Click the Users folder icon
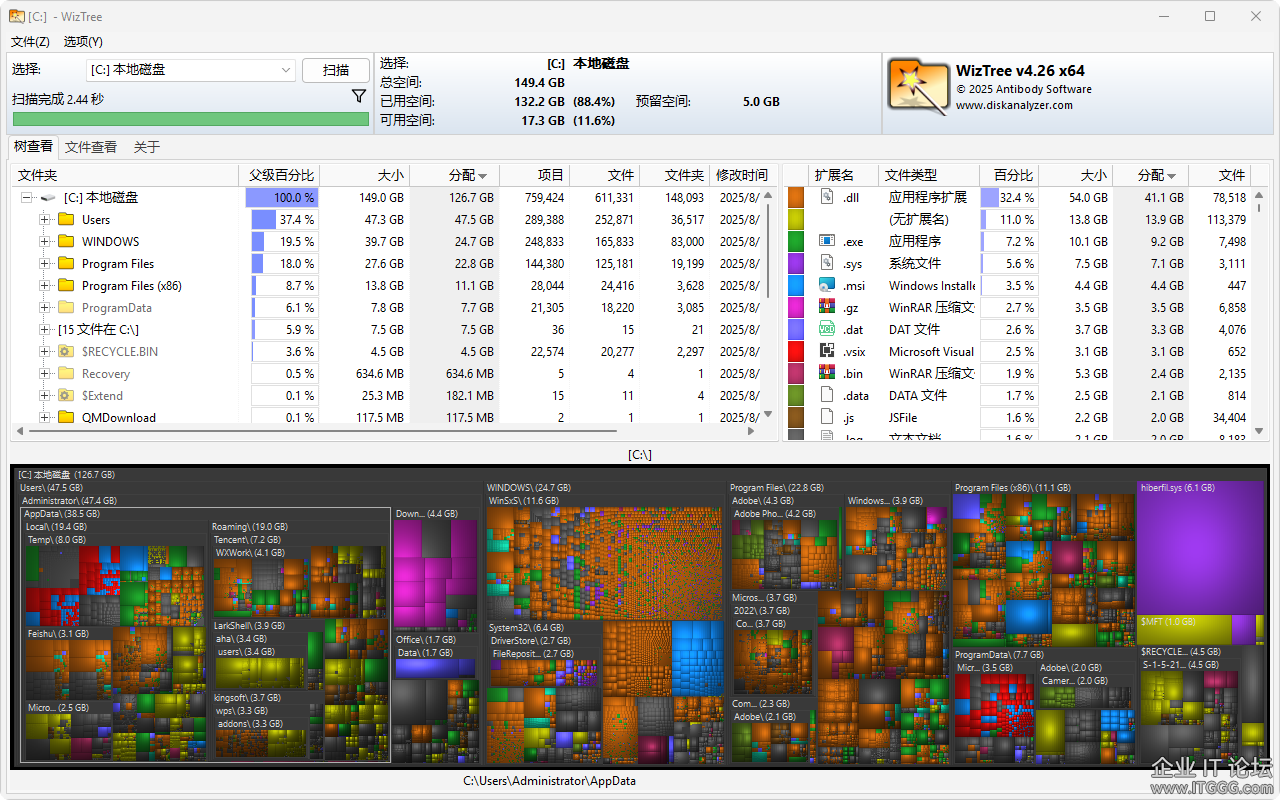Screen dimensions: 1280x800 pyautogui.click(x=67, y=219)
